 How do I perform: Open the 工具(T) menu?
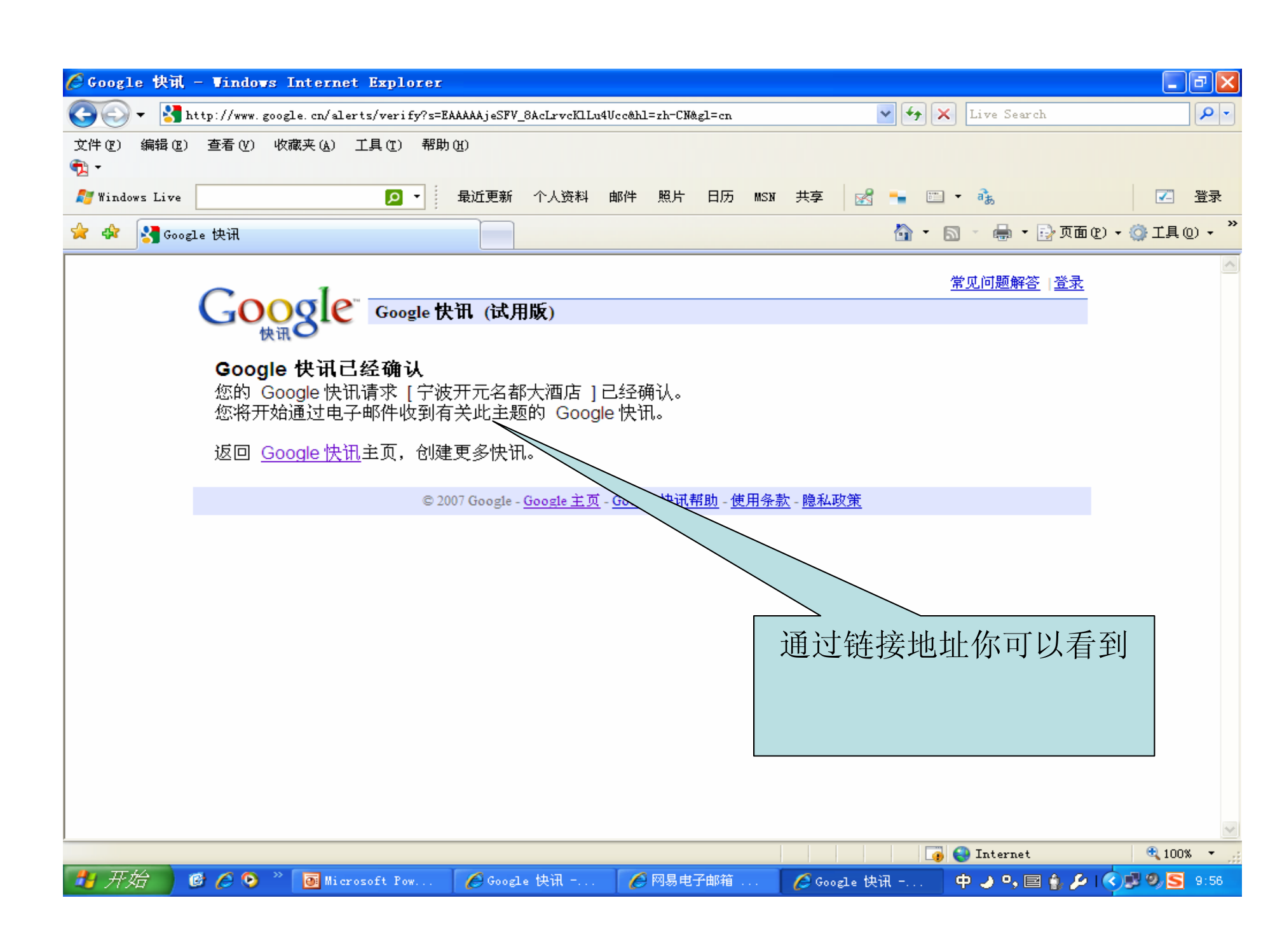[378, 145]
